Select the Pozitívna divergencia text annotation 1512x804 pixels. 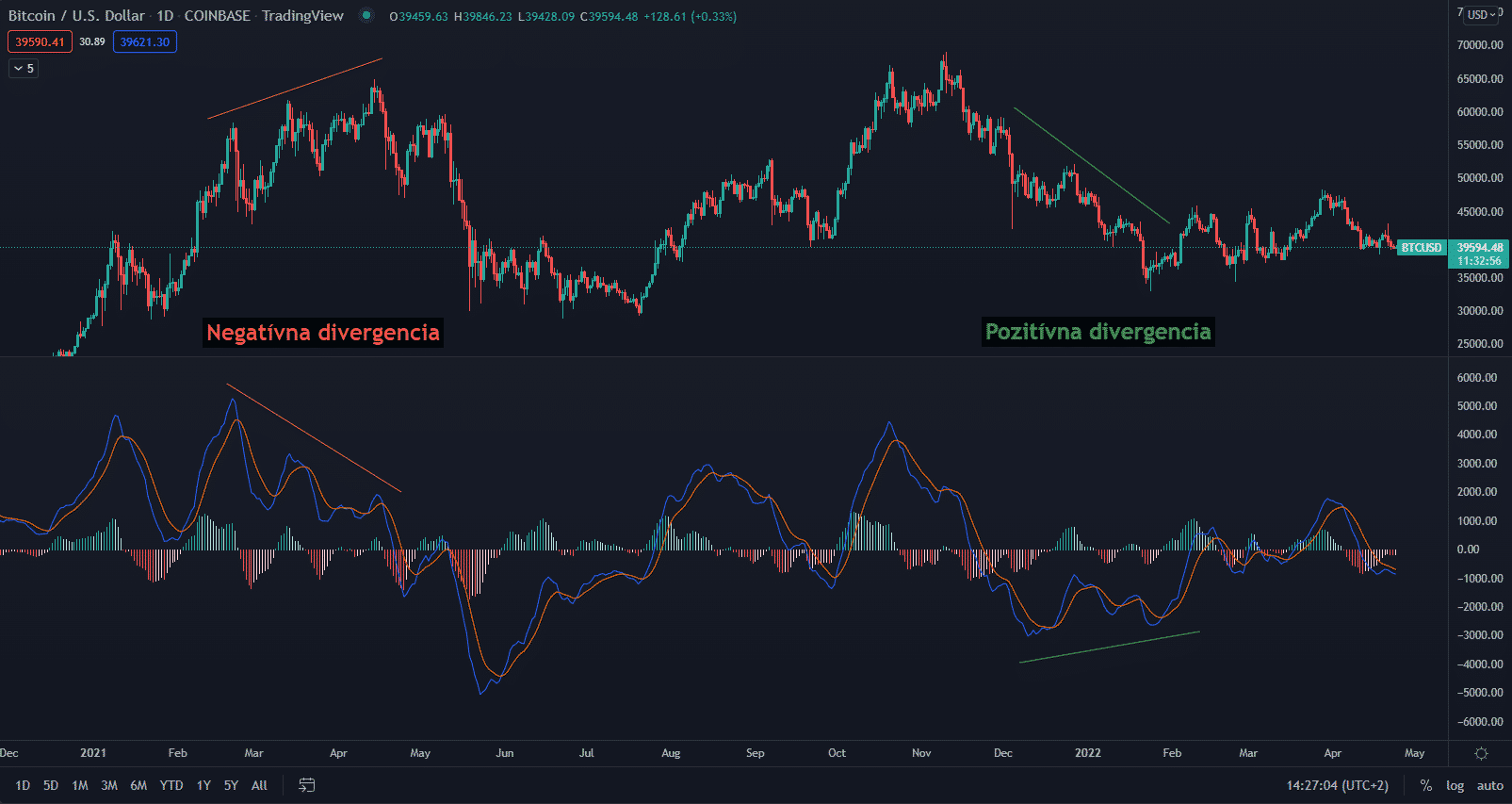[x=1097, y=332]
